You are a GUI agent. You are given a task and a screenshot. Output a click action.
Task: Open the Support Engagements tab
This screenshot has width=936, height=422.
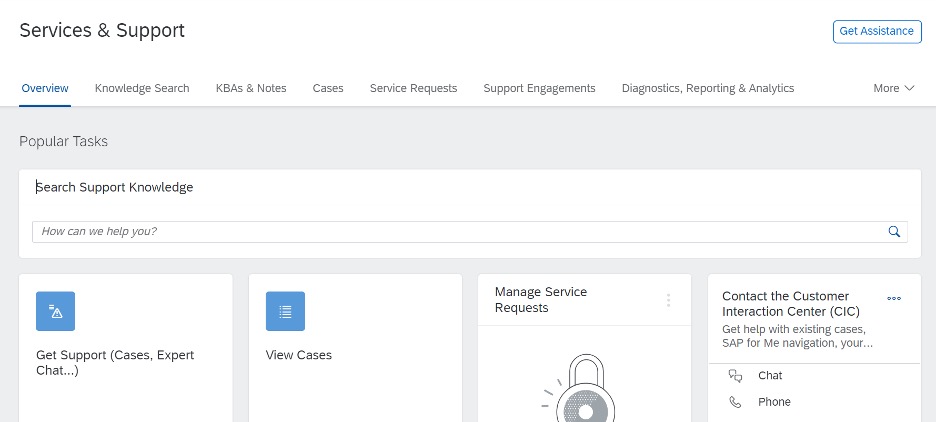[539, 88]
